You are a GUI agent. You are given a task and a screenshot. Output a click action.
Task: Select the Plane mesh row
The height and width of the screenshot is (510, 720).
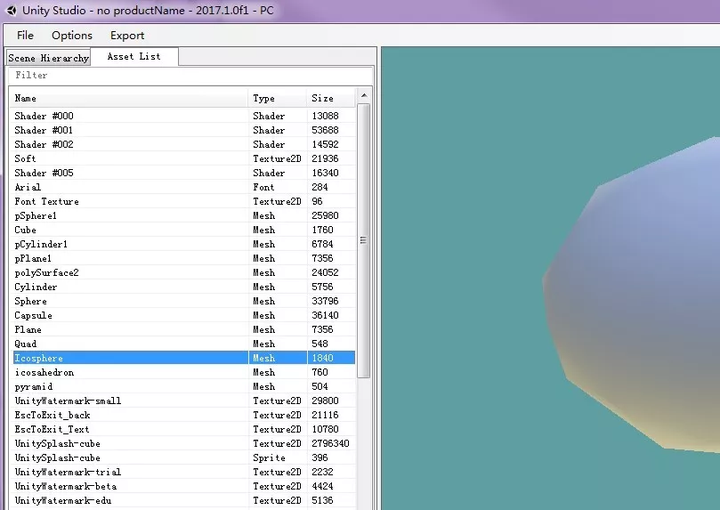184,329
